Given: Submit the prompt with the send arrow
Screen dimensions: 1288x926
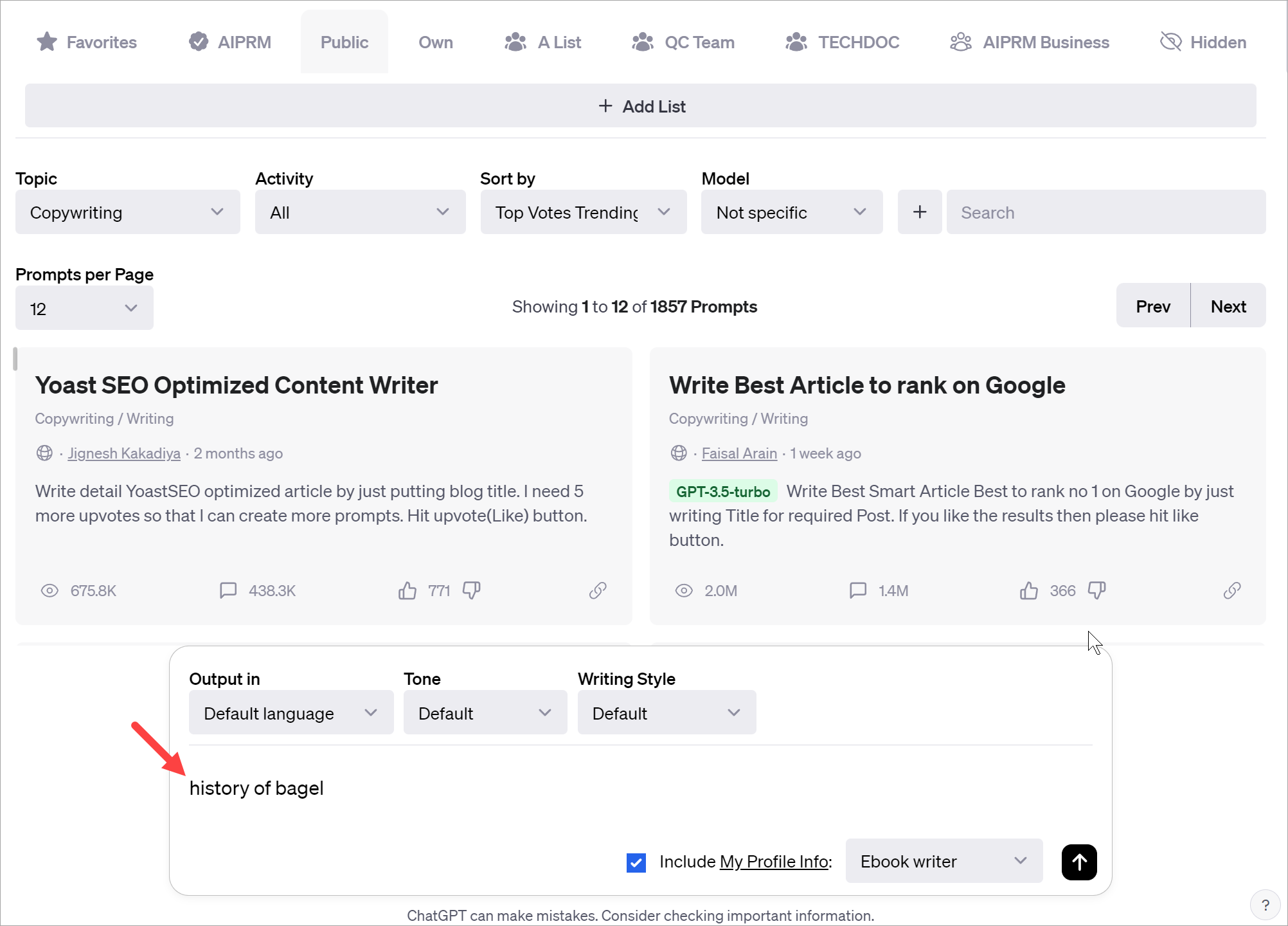Looking at the screenshot, I should [x=1078, y=862].
